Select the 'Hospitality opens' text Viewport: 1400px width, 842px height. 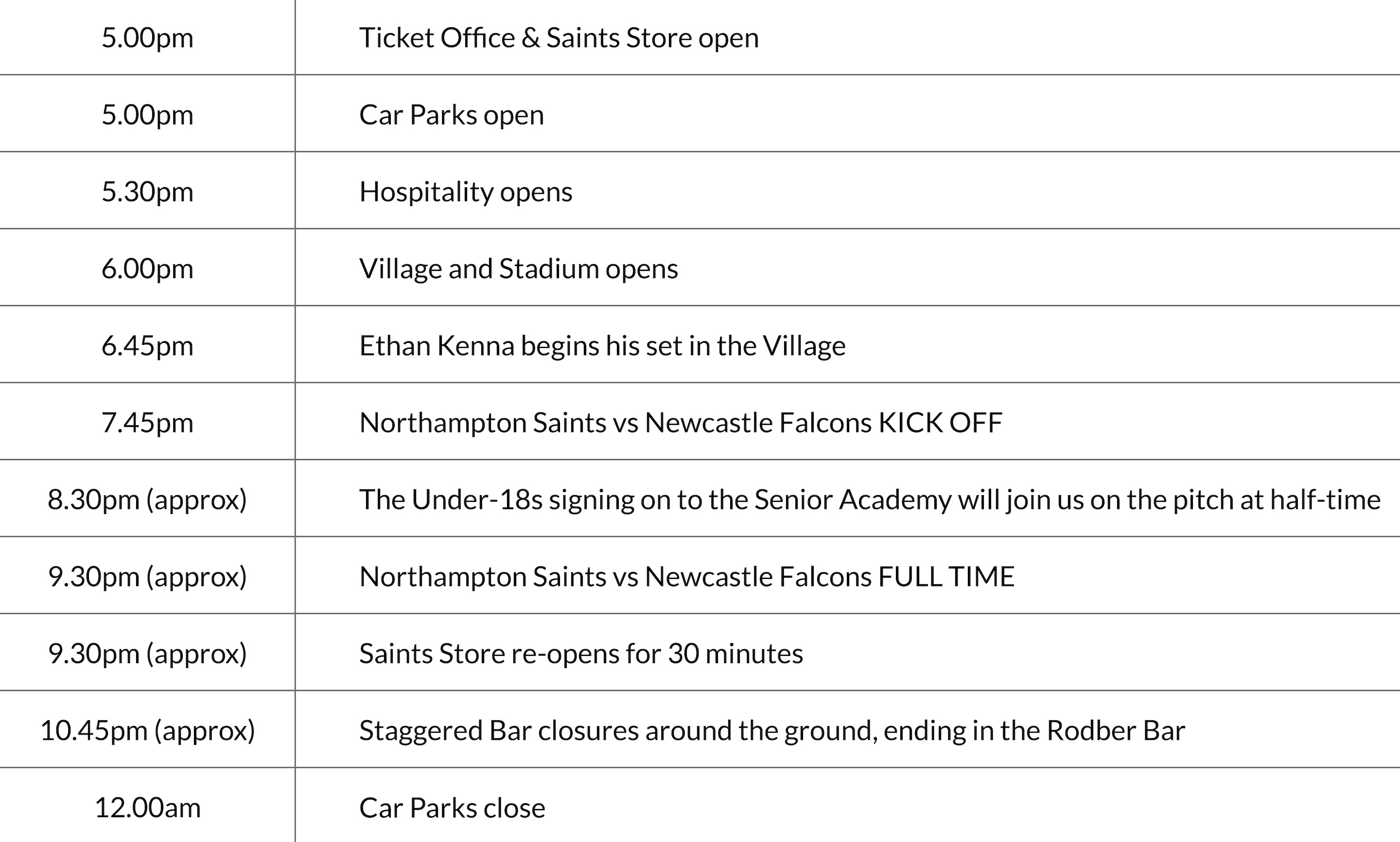(465, 192)
